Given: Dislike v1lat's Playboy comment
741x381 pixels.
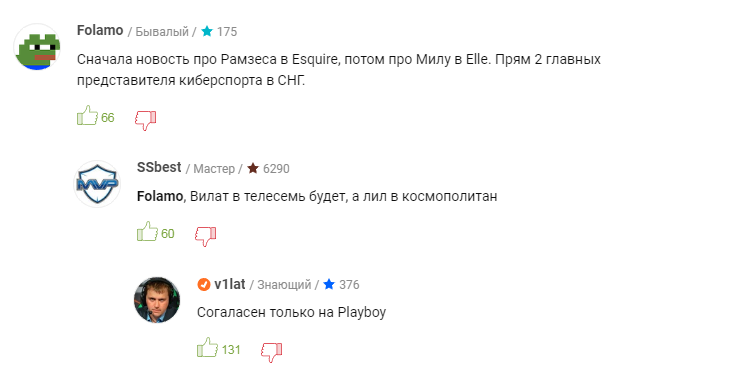Looking at the screenshot, I should [271, 353].
